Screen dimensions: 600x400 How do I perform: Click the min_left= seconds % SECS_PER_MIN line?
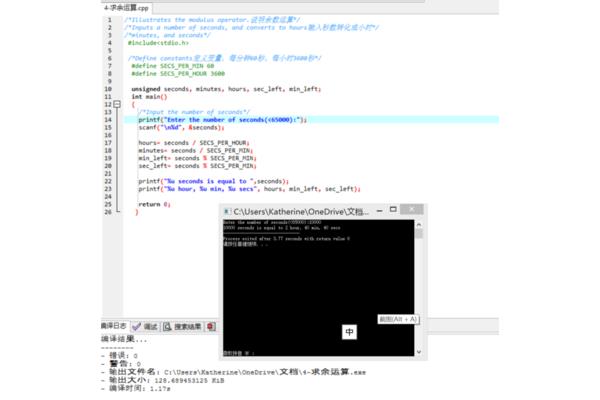197,158
